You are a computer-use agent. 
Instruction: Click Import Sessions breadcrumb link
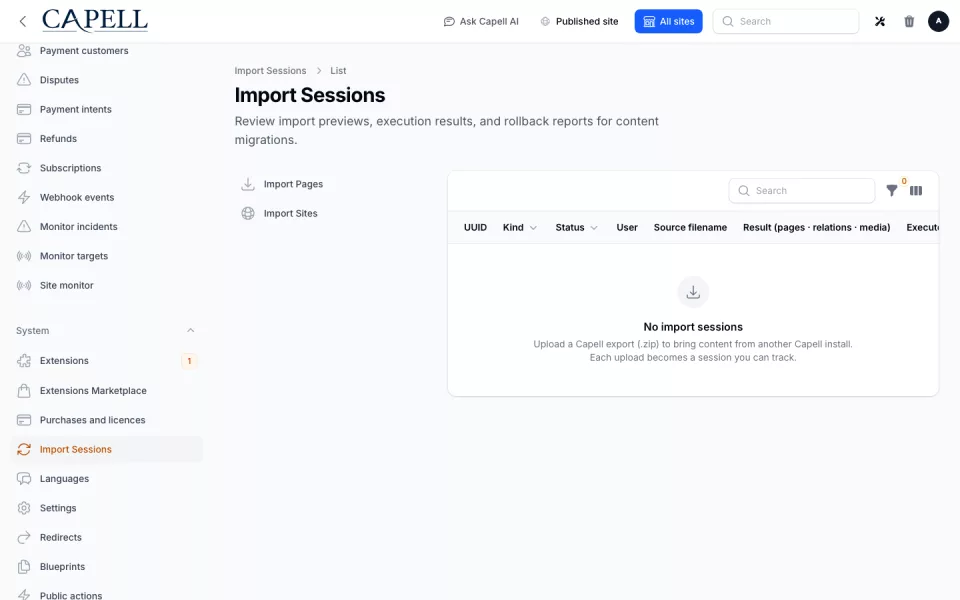coord(270,71)
